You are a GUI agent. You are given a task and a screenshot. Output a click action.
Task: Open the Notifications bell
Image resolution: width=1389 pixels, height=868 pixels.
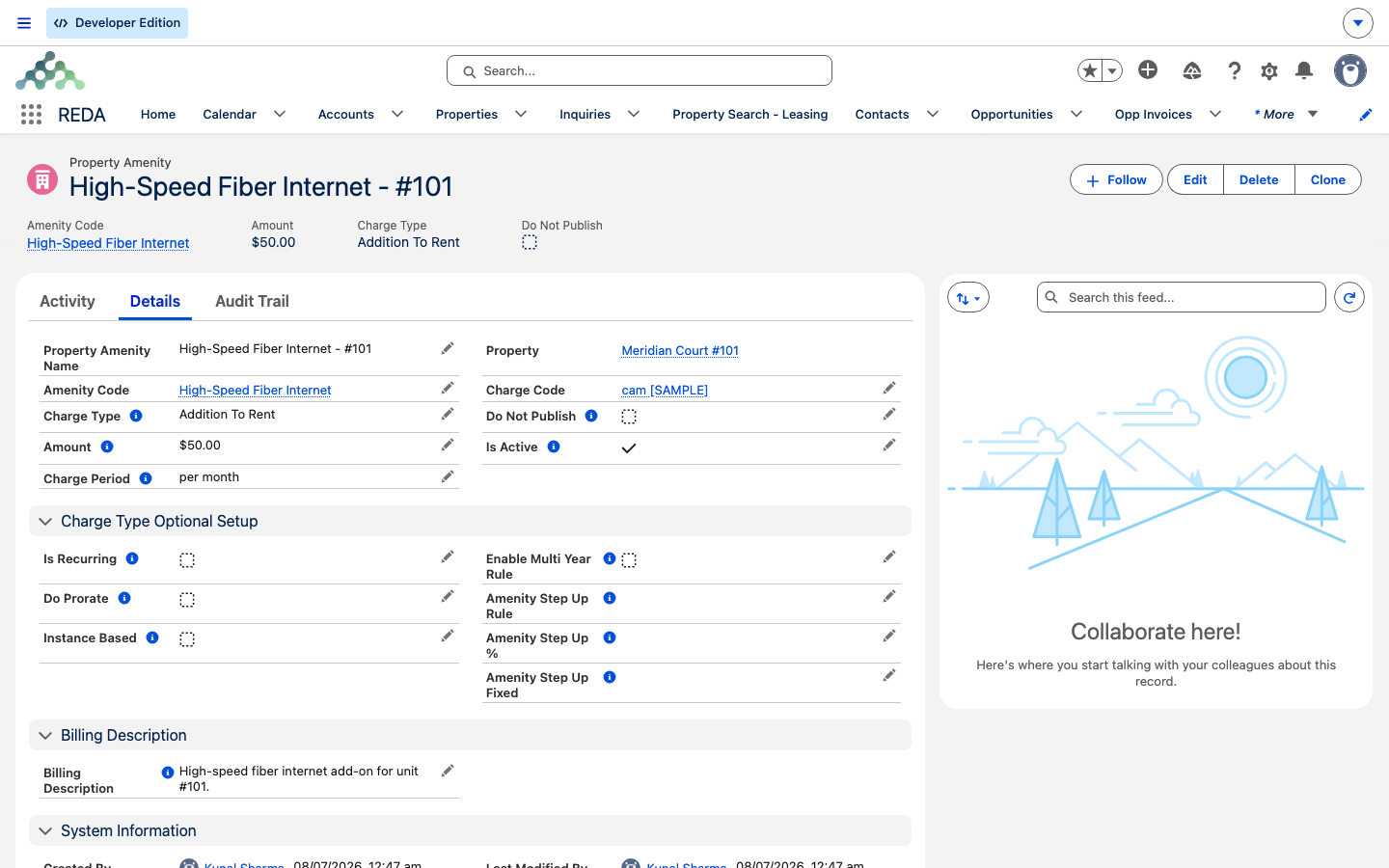pyautogui.click(x=1304, y=70)
